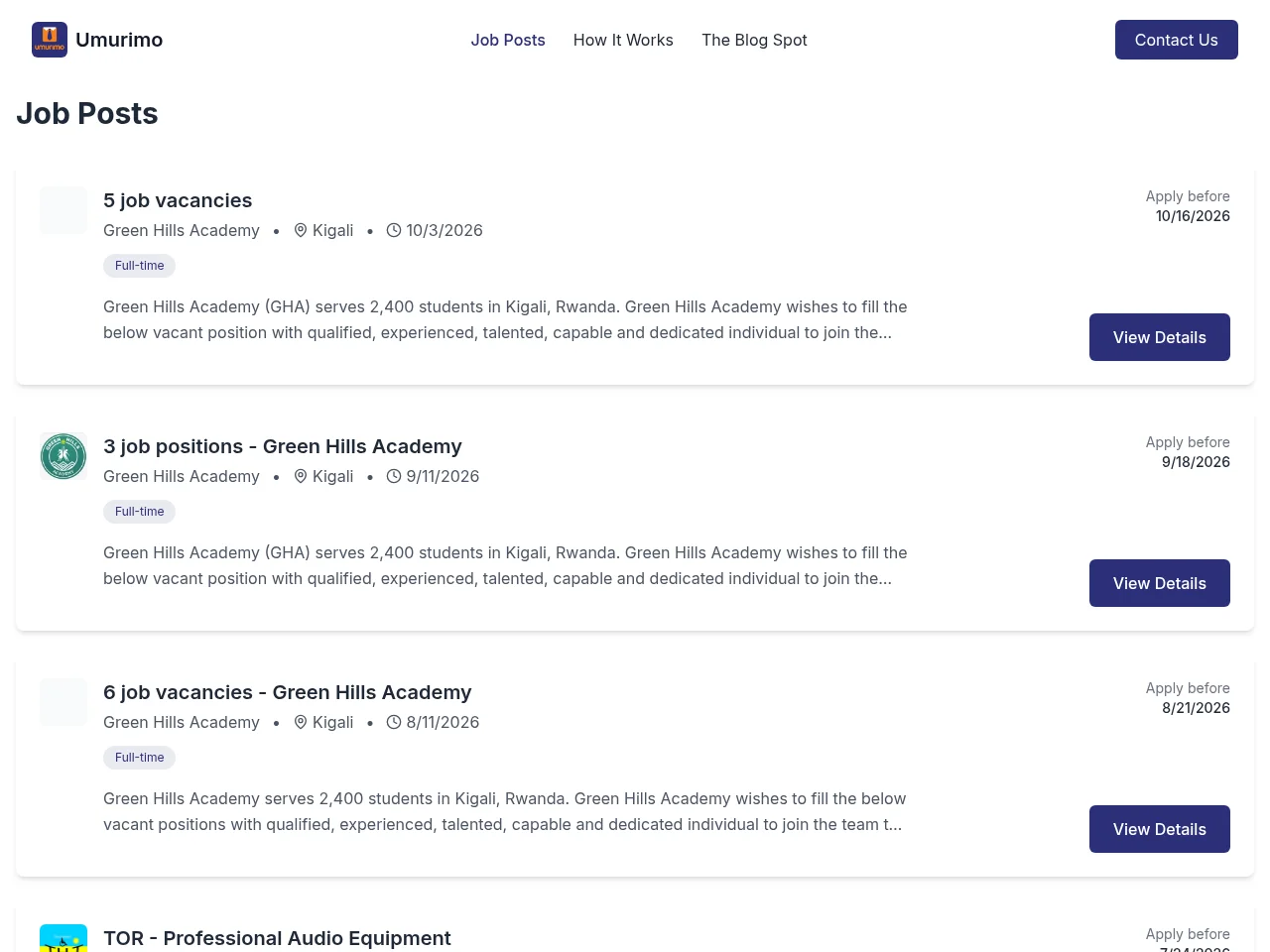Click the TOR Professional Audio Equipment logo thumbnail
Viewport: 1270px width, 952px height.
(63, 938)
